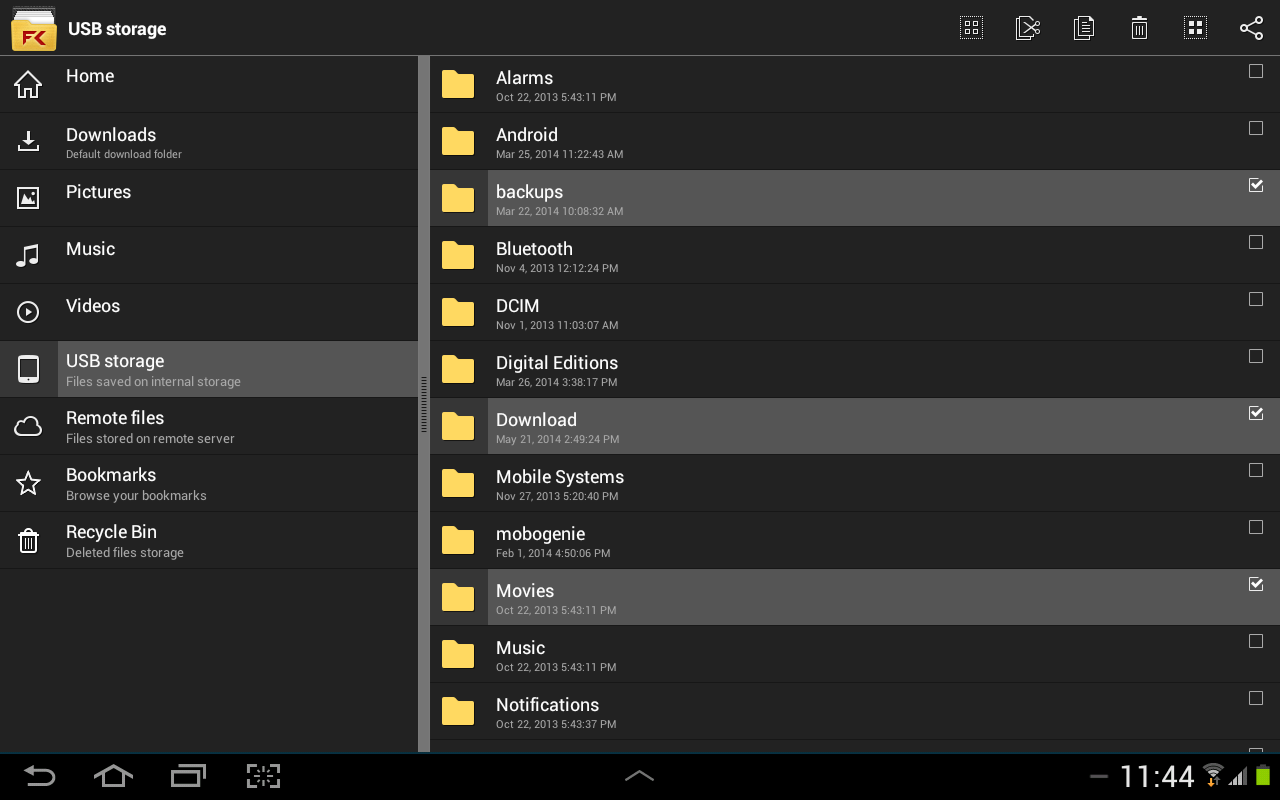Open the Videos library

coord(93,306)
